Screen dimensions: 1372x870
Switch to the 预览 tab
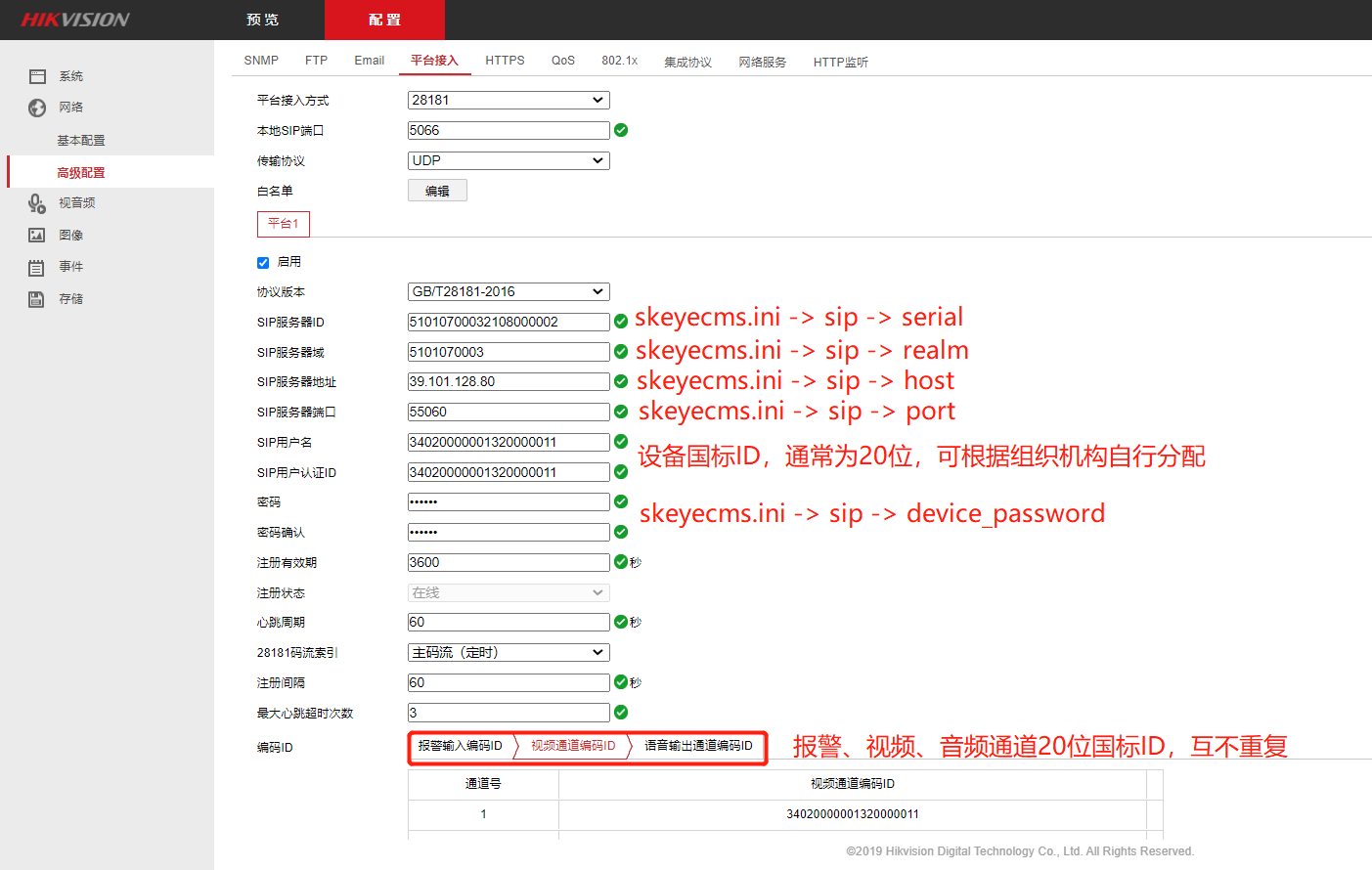261,19
